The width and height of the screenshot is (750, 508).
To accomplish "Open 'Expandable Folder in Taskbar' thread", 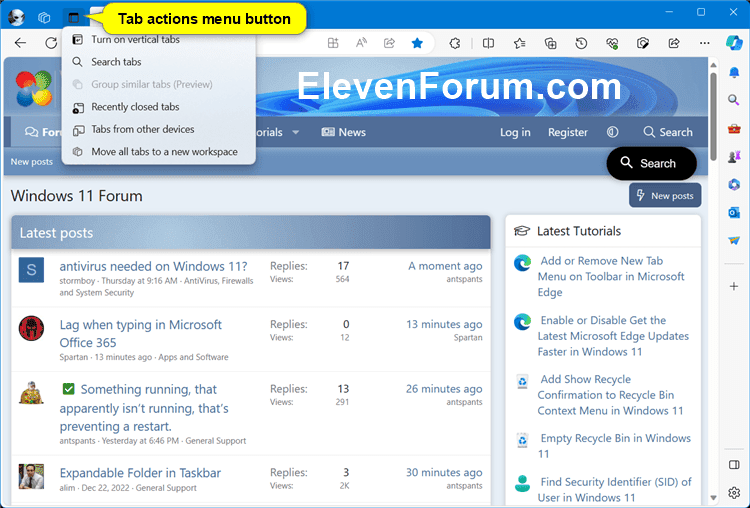I will click(x=140, y=473).
